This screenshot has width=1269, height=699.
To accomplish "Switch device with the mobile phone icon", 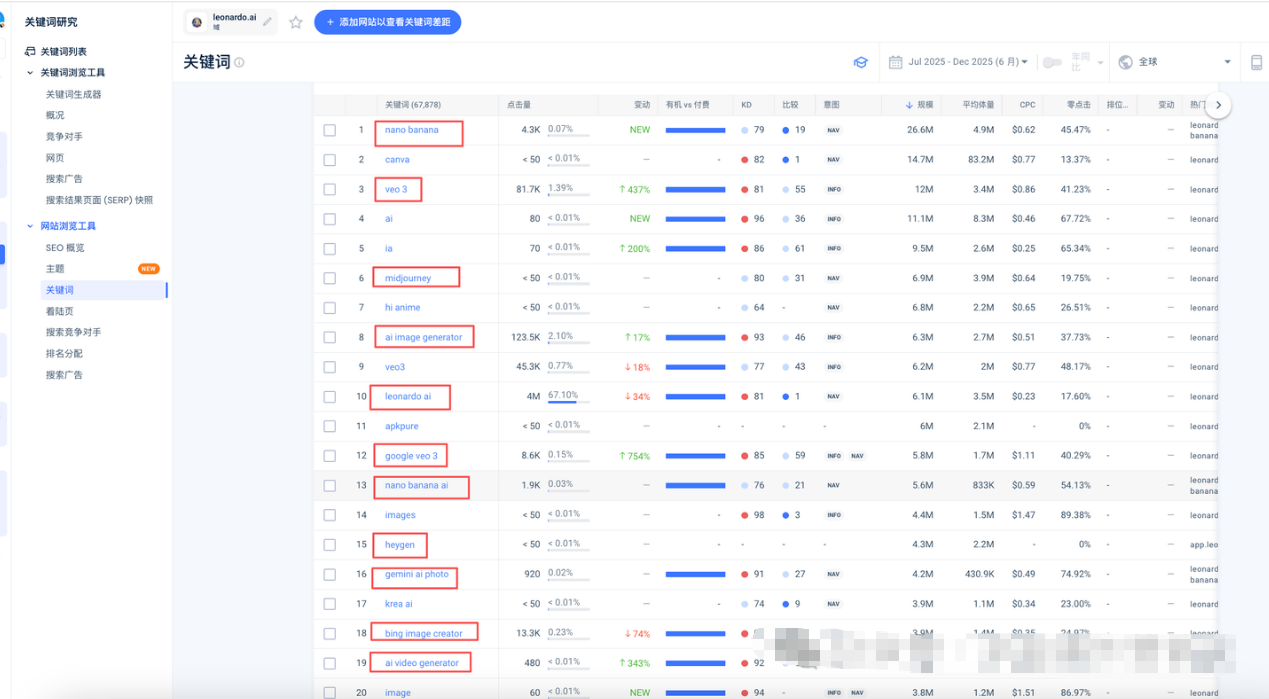I will pyautogui.click(x=1256, y=62).
